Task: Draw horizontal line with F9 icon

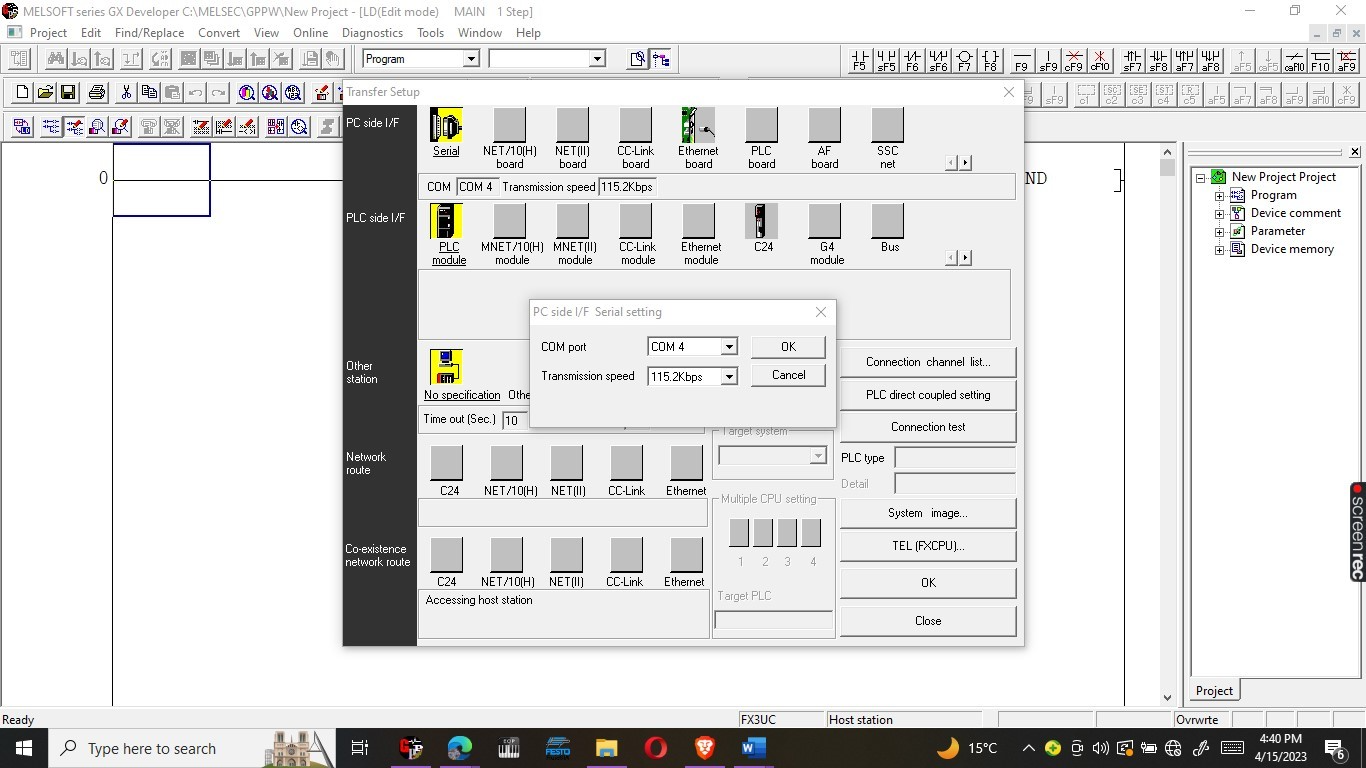Action: pyautogui.click(x=1021, y=60)
